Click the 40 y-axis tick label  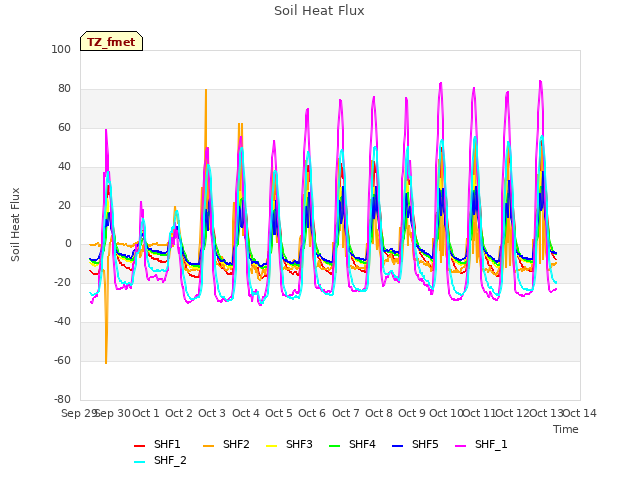(x=64, y=167)
